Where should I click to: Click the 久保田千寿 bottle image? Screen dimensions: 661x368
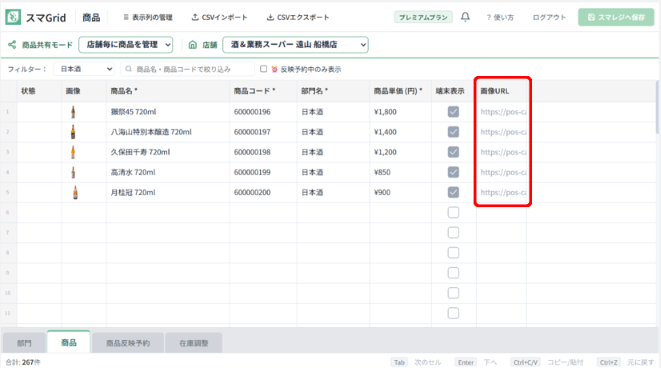tap(73, 152)
